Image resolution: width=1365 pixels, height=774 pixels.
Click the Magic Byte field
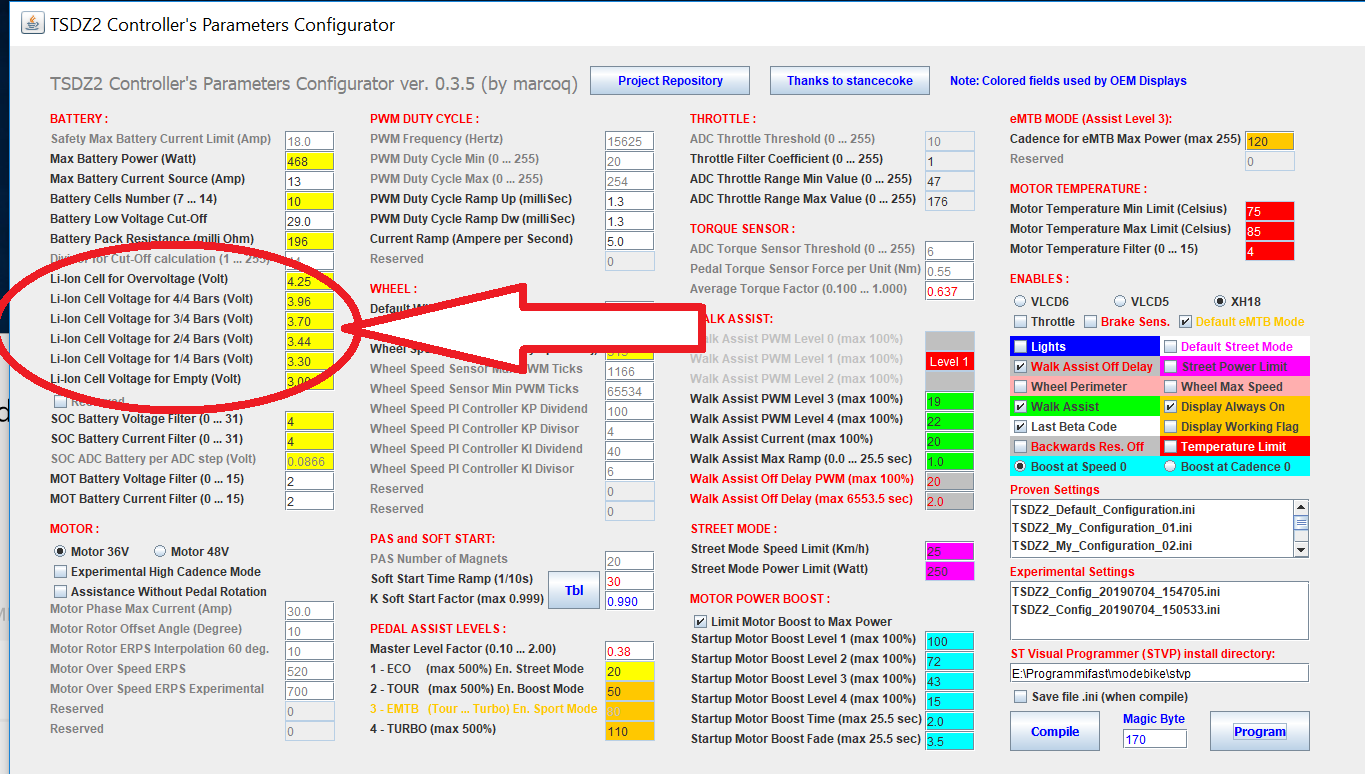pyautogui.click(x=1154, y=739)
